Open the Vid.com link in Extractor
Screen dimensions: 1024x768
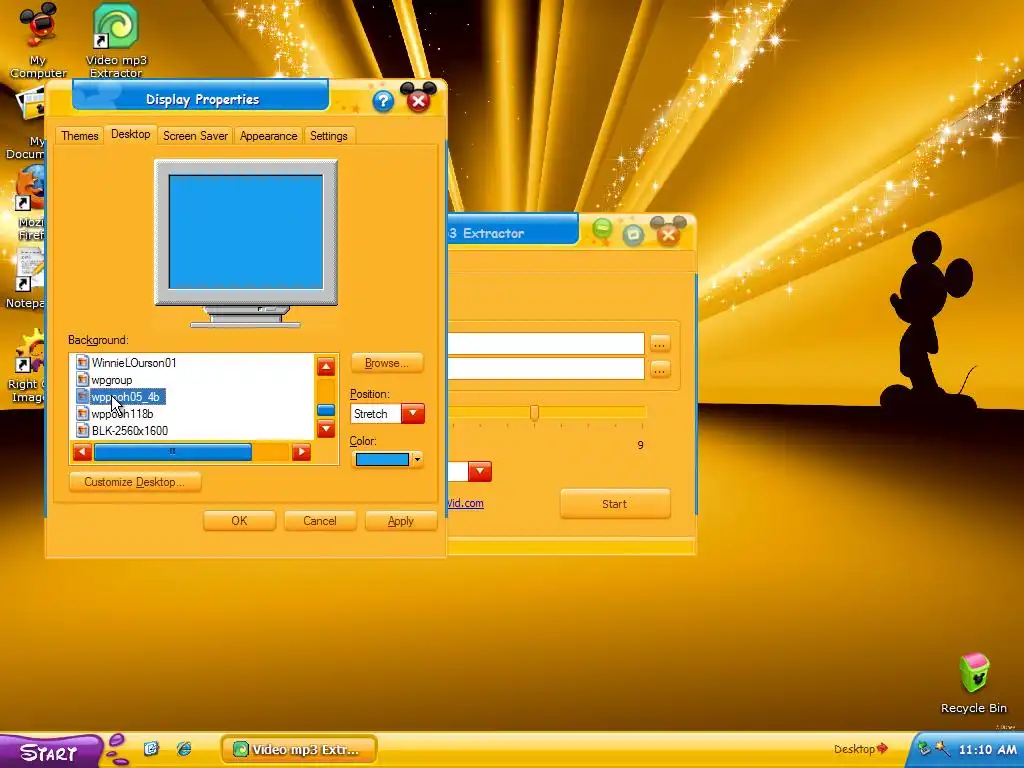pyautogui.click(x=466, y=503)
